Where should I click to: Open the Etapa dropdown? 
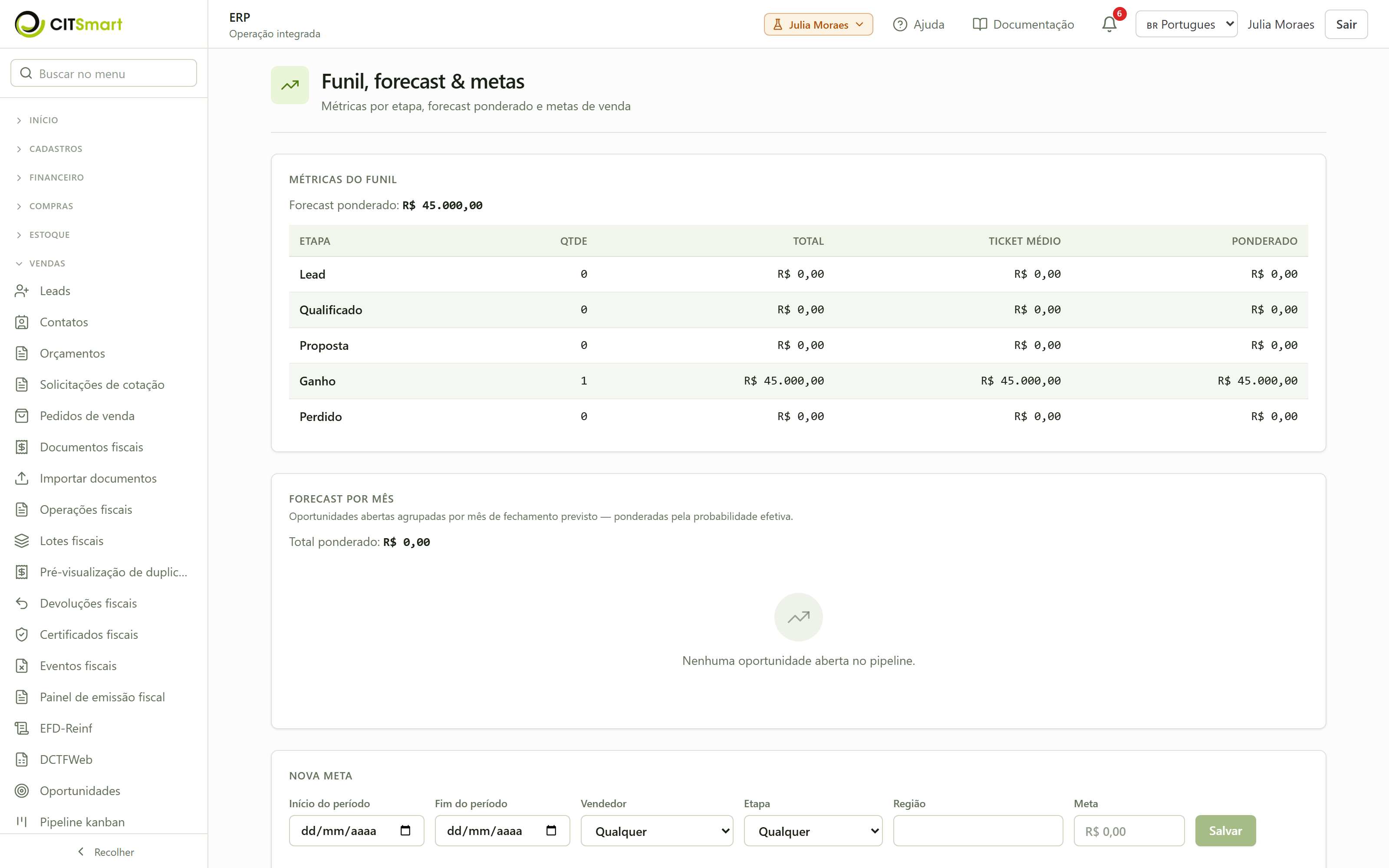(813, 831)
